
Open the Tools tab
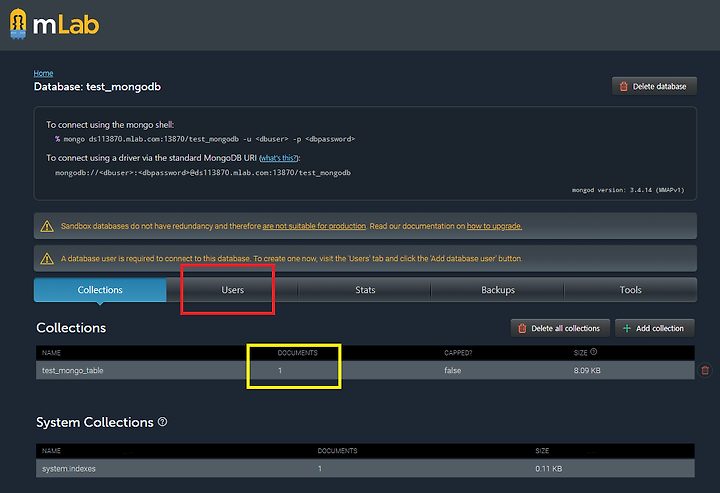click(x=630, y=290)
